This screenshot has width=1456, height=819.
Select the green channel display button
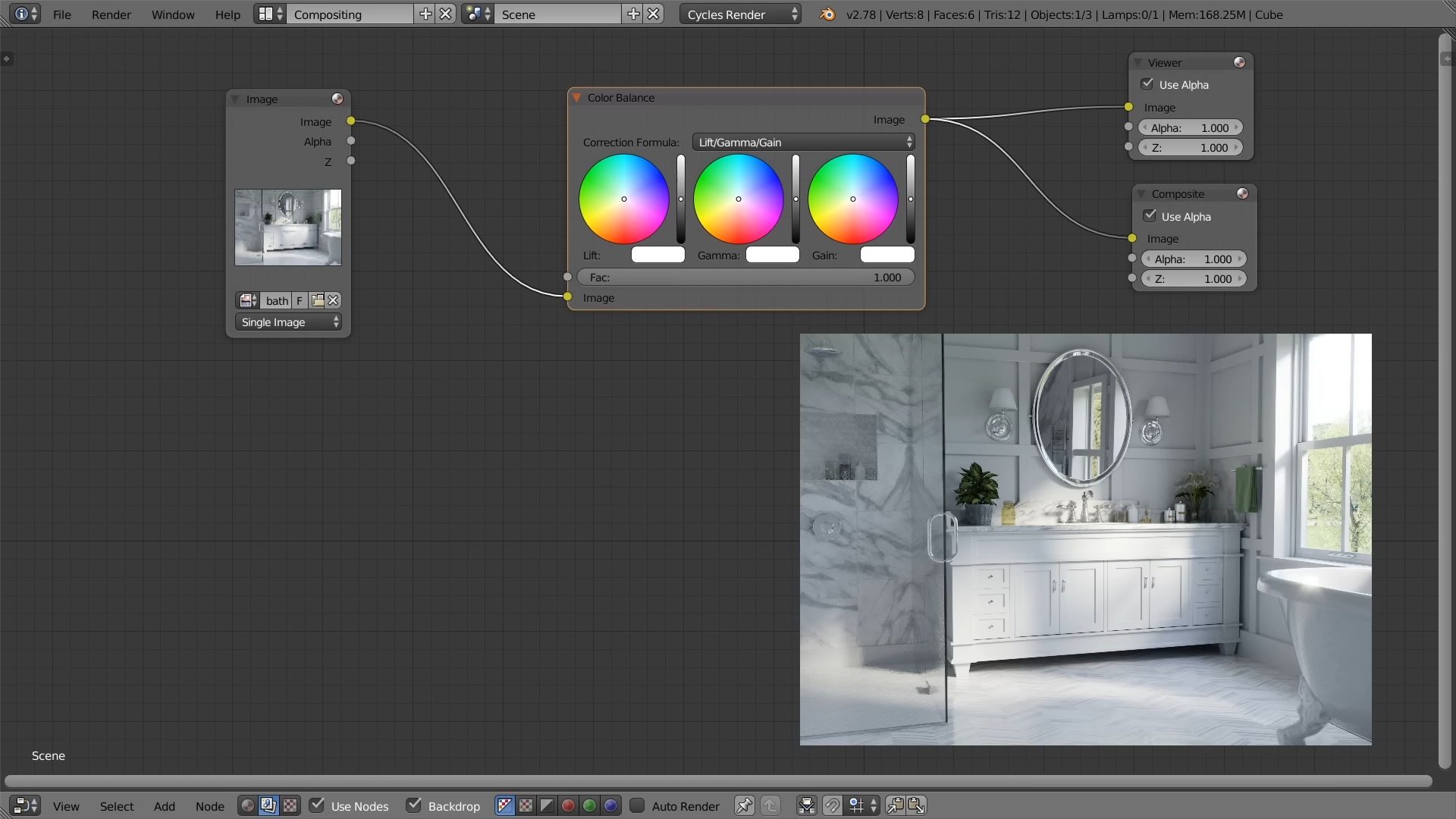pos(589,805)
